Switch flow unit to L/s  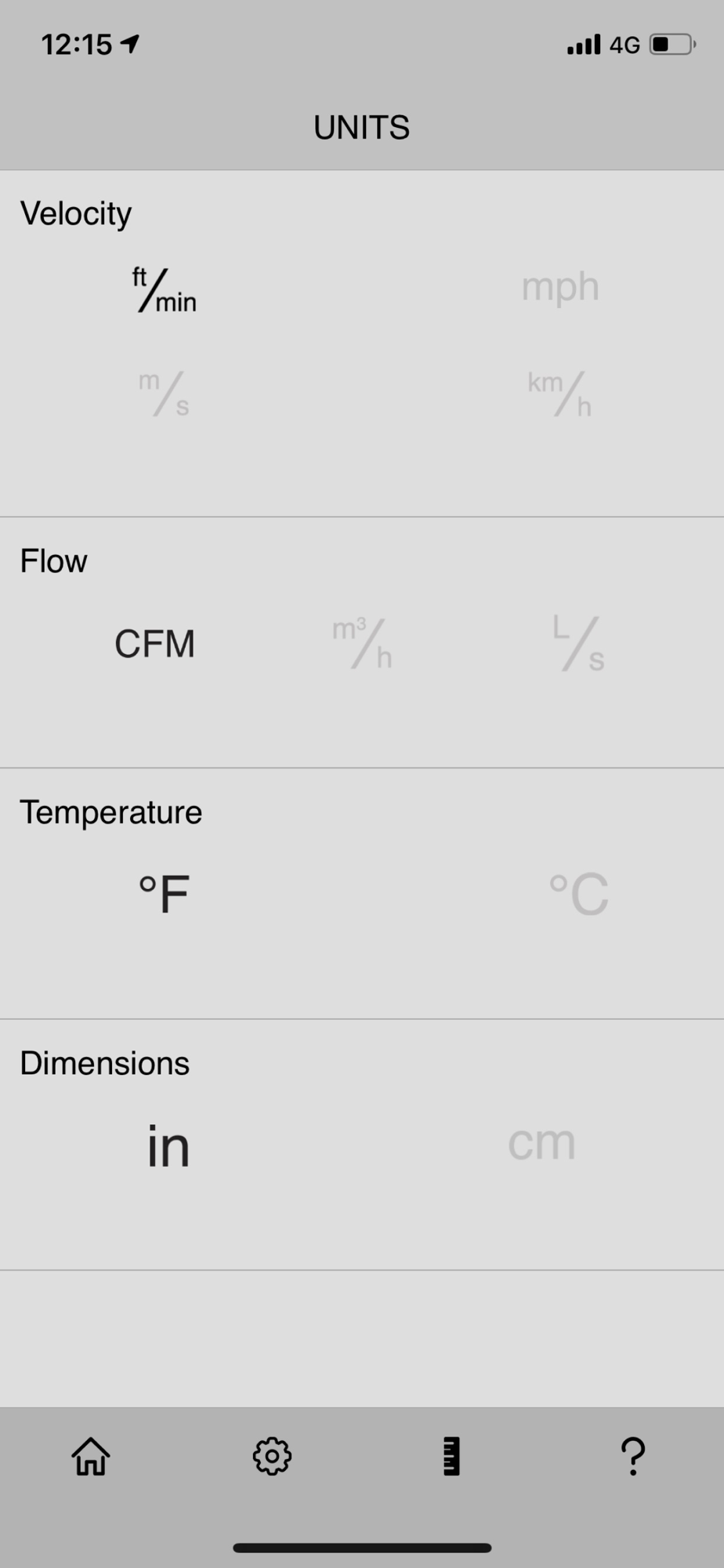tap(578, 644)
